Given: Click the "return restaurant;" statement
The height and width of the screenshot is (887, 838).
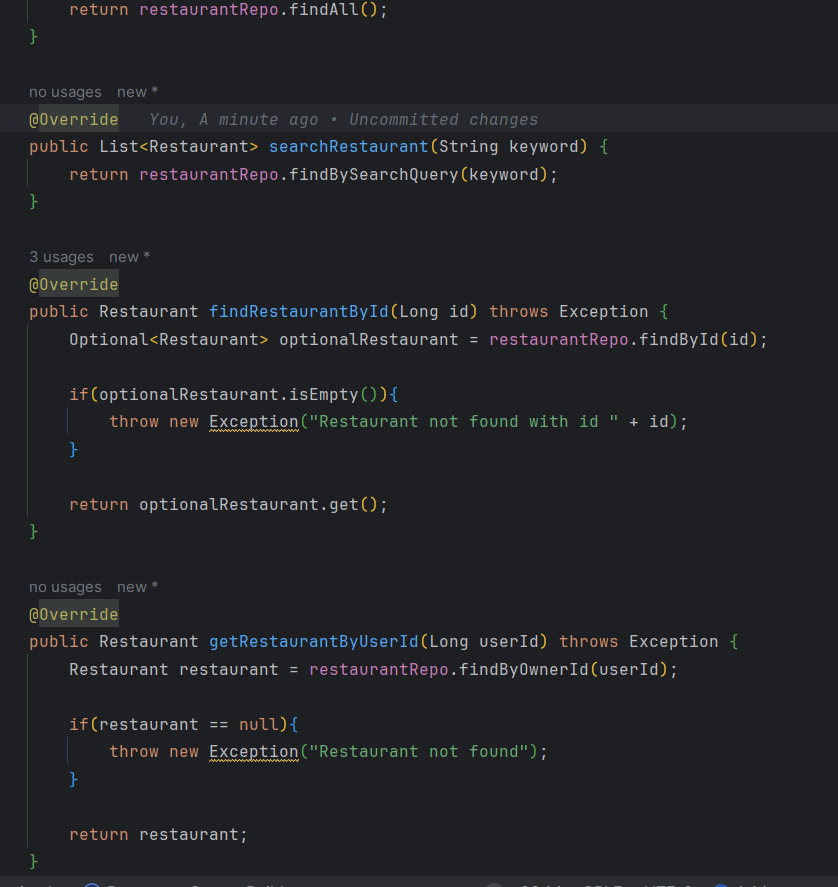Looking at the screenshot, I should 158,835.
